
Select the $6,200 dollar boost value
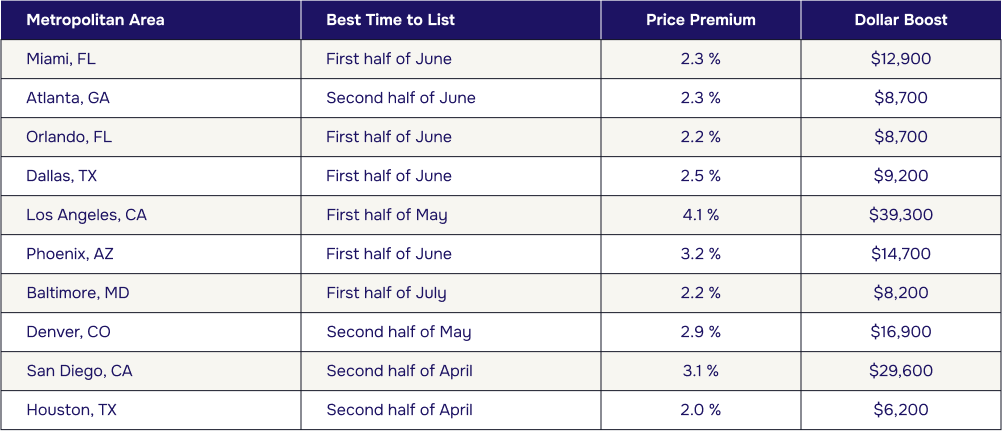[901, 411]
